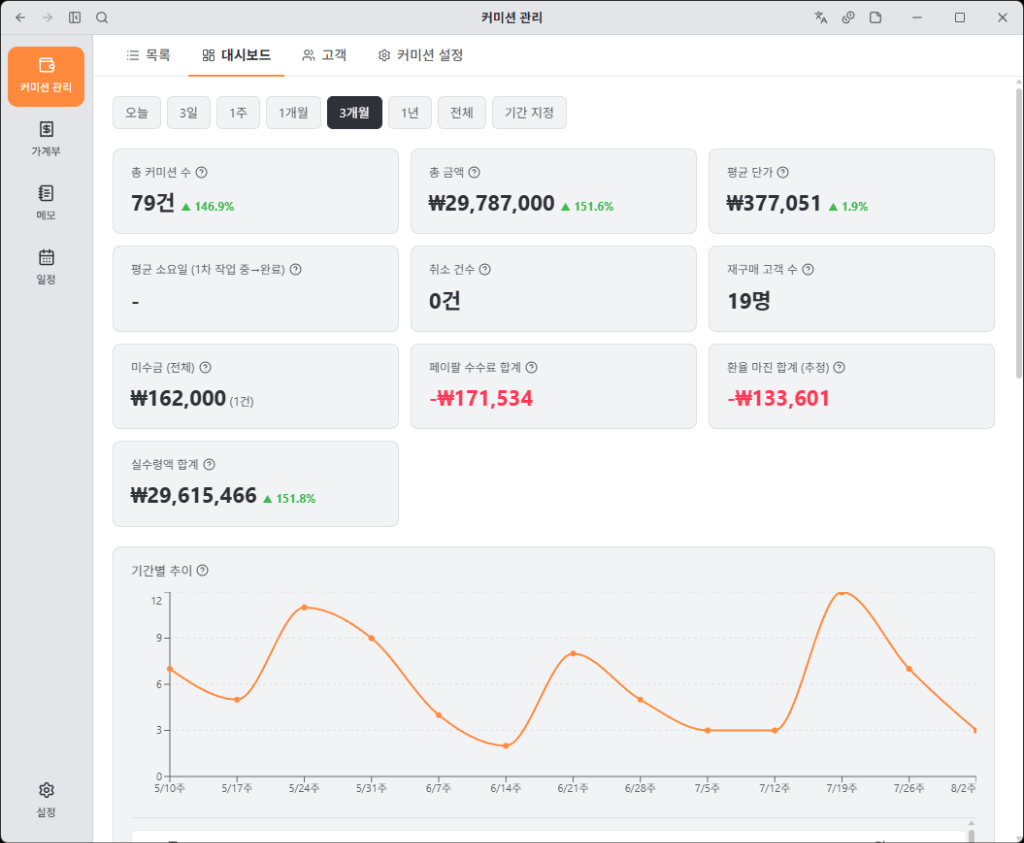
Task: Toggle the sidebar panel icon
Action: [x=75, y=18]
